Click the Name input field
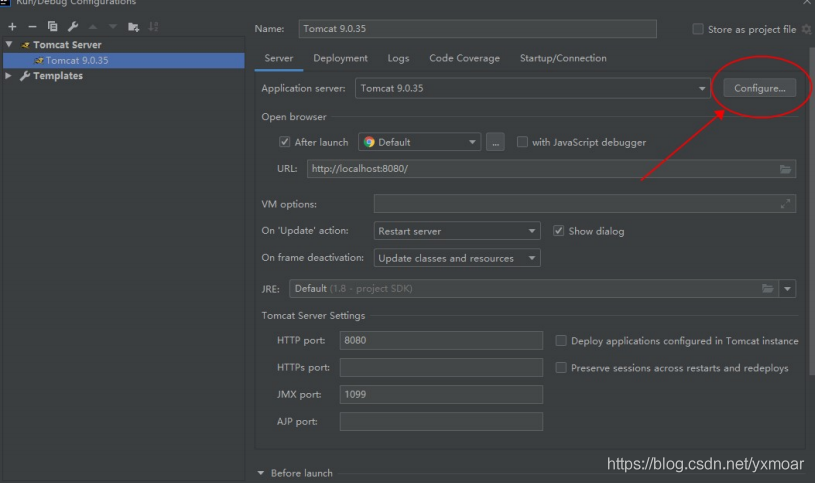This screenshot has width=815, height=483. (477, 29)
